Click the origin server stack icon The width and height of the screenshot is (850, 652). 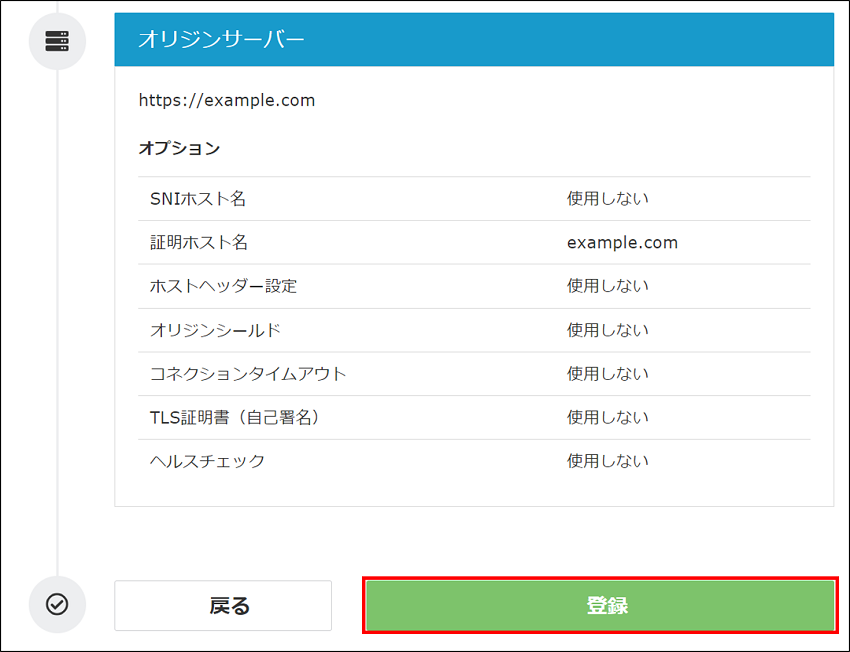57,41
